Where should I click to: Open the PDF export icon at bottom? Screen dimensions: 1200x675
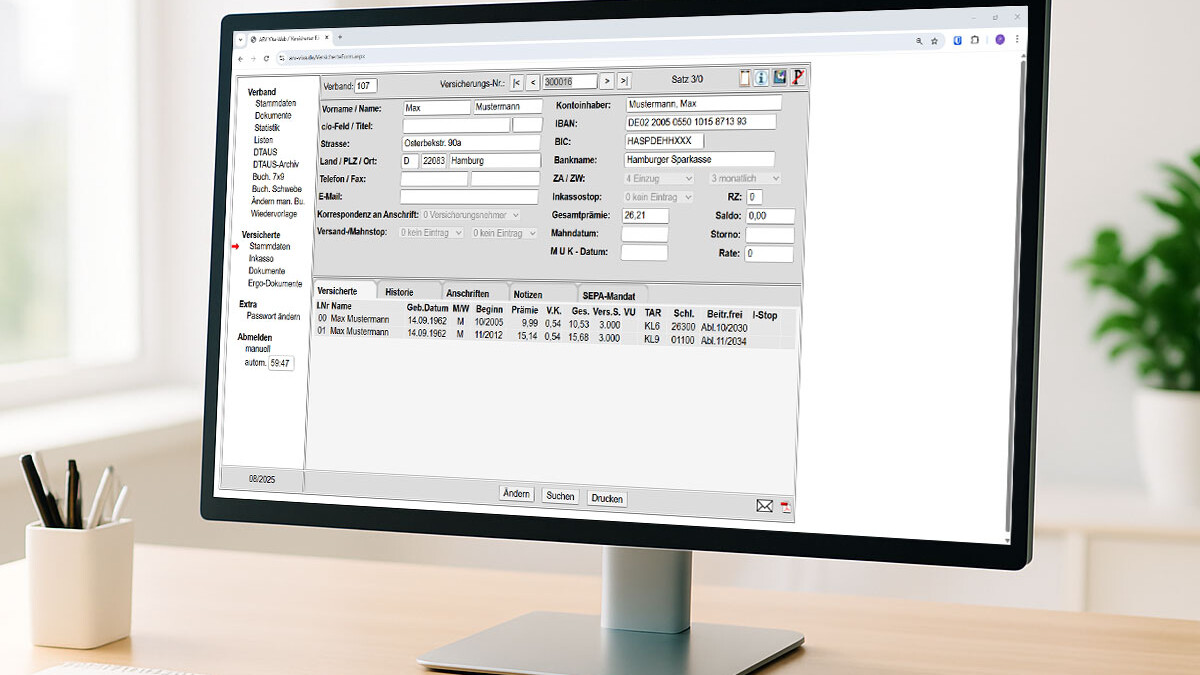point(786,507)
